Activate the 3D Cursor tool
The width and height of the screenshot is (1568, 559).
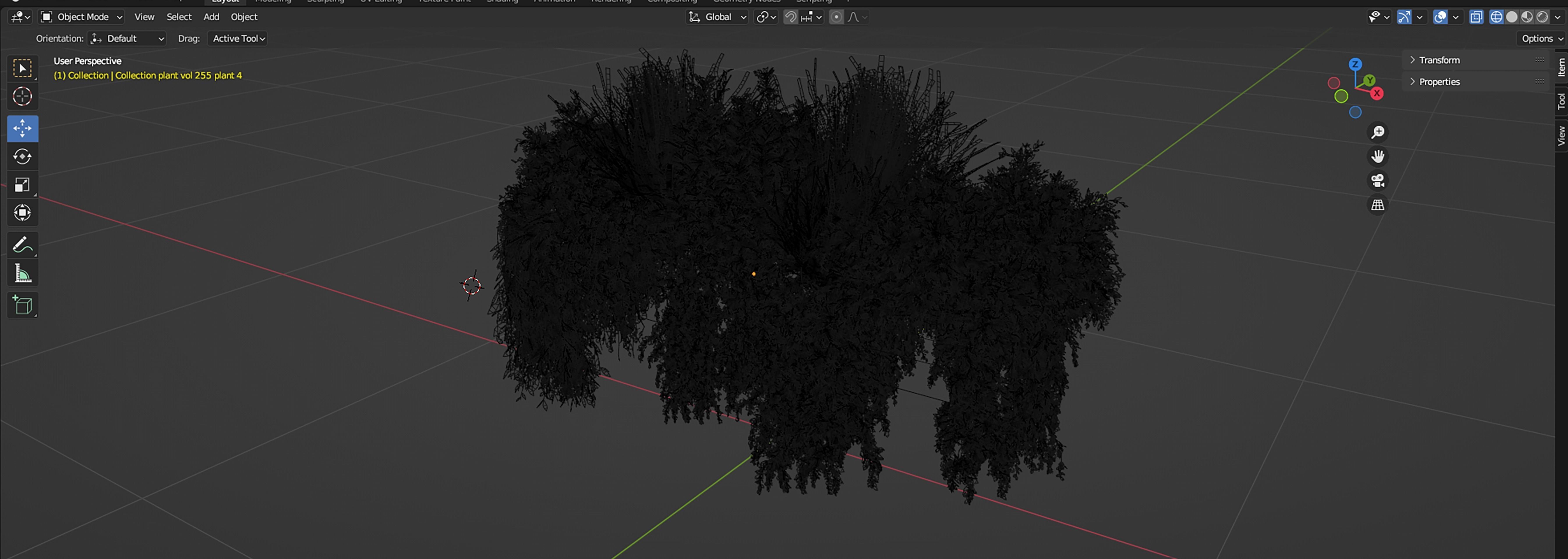[22, 96]
